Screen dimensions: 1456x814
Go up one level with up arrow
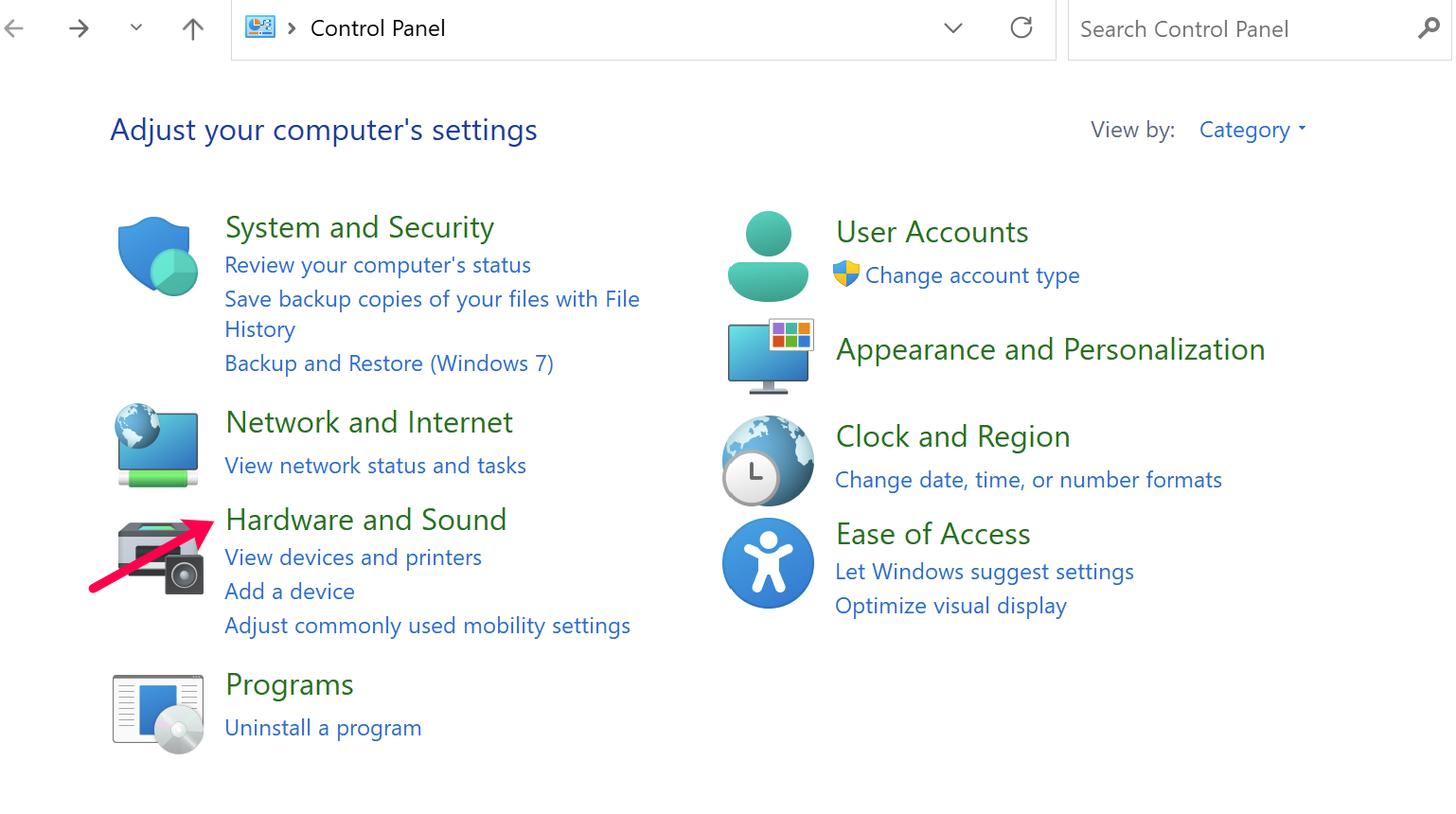pos(193,29)
